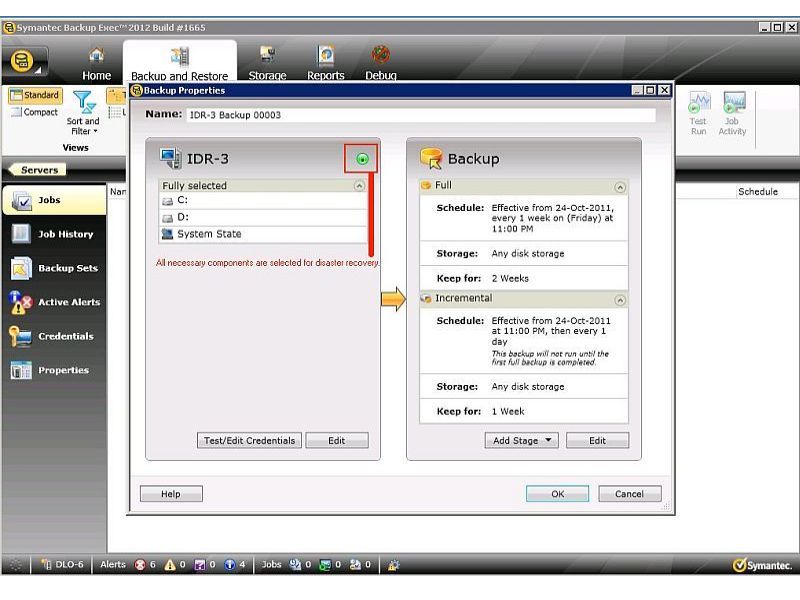Select the Standard view option
Screen dimensions: 800x600
35,95
